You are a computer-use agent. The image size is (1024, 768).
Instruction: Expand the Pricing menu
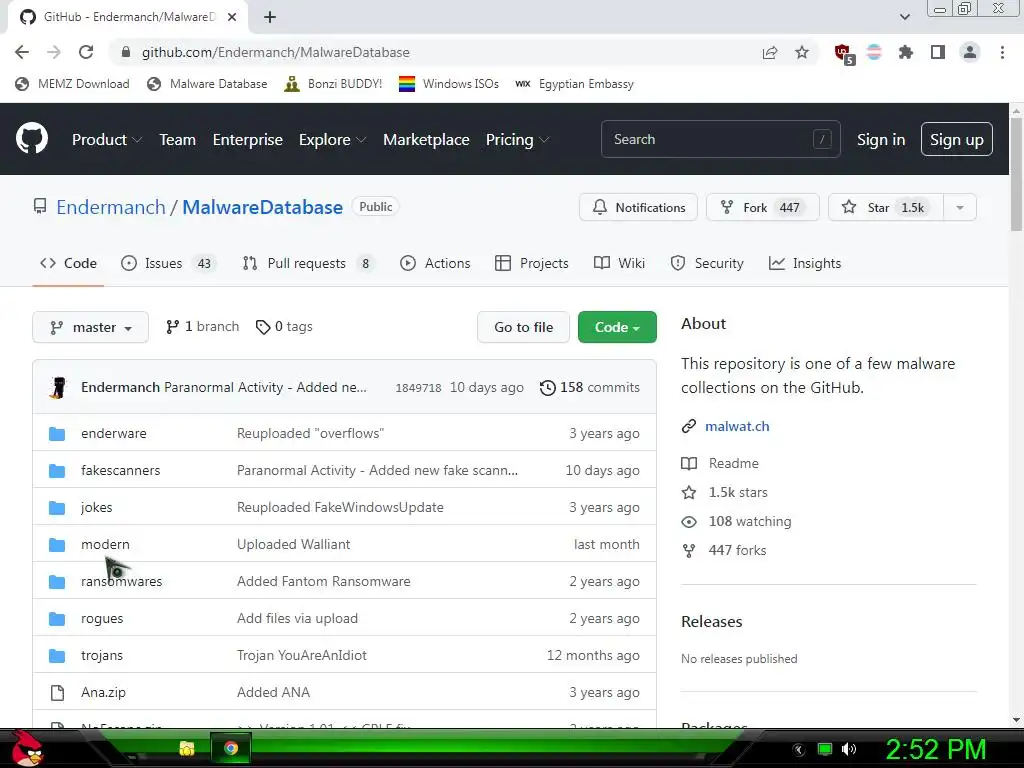click(x=517, y=140)
